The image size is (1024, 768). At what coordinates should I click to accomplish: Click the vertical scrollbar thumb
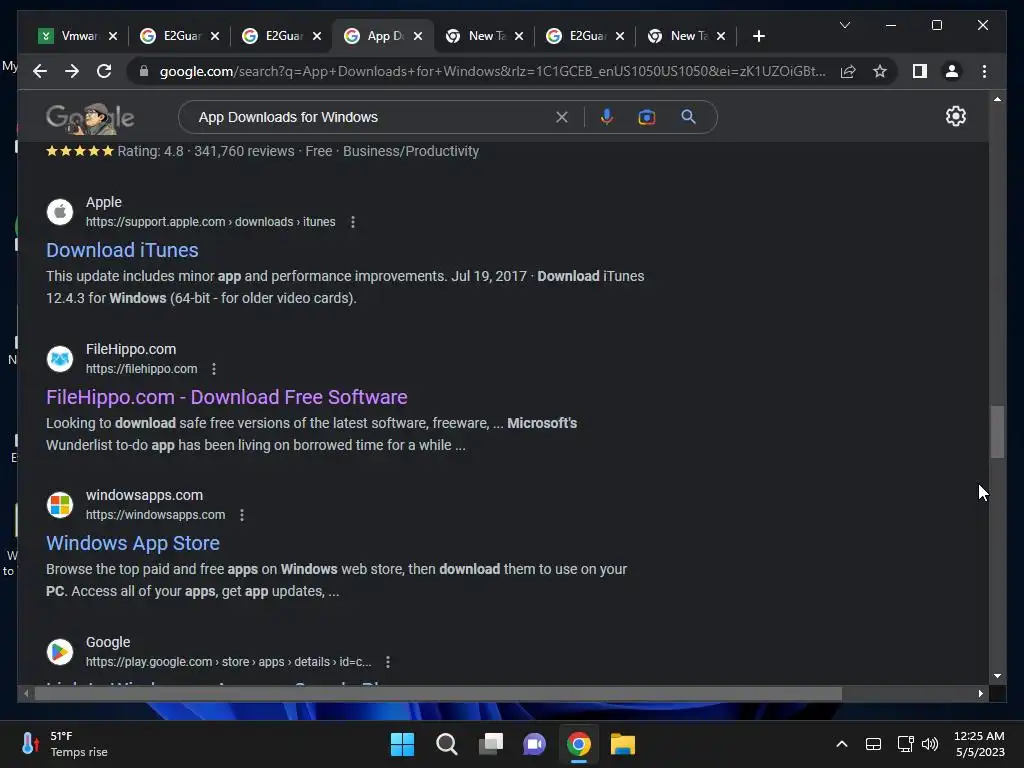click(x=997, y=432)
